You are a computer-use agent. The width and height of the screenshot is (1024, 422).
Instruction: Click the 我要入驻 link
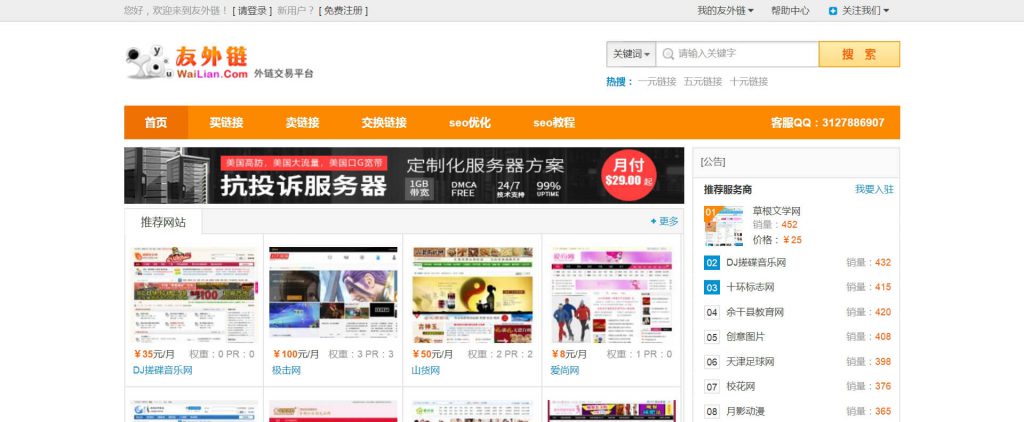[873, 189]
